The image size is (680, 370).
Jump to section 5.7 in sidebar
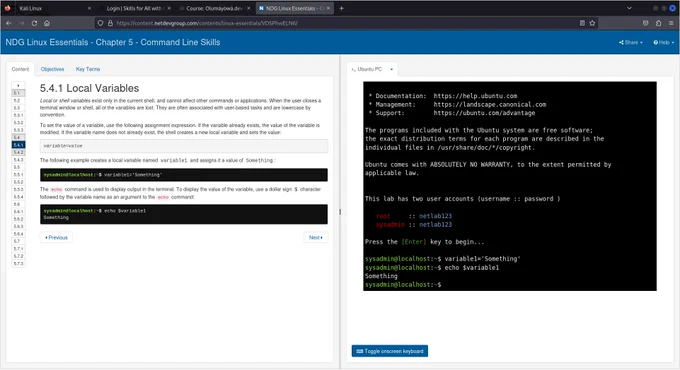18,241
